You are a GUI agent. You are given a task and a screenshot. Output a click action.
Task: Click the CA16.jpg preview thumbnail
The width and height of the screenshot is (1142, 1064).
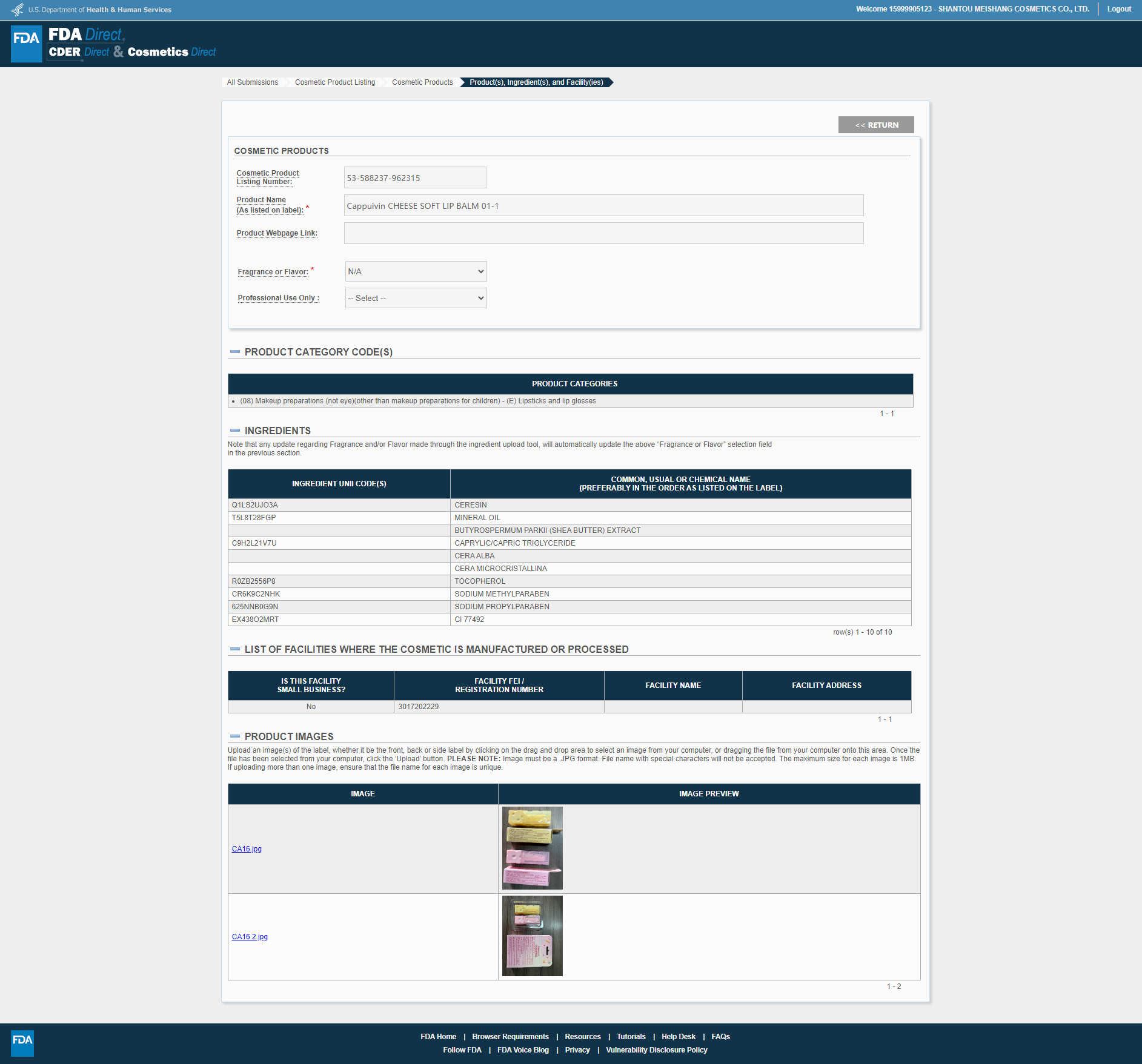tap(532, 848)
